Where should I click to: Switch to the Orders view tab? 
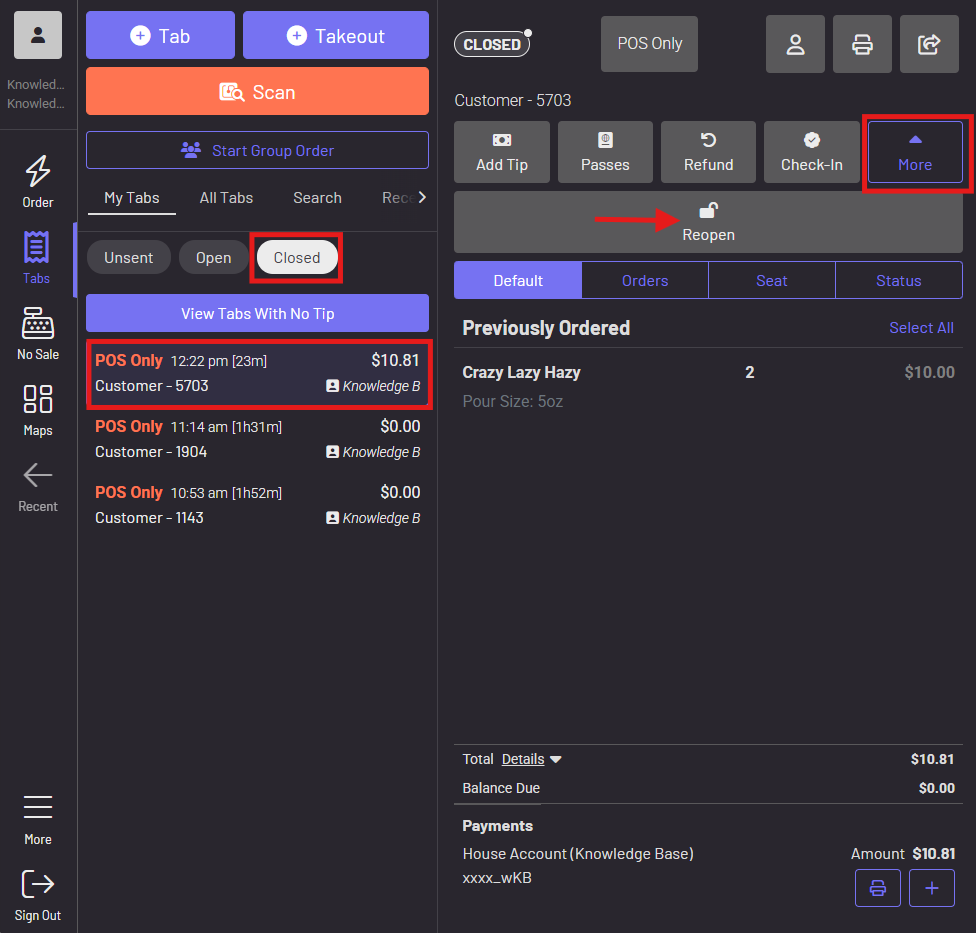click(645, 281)
